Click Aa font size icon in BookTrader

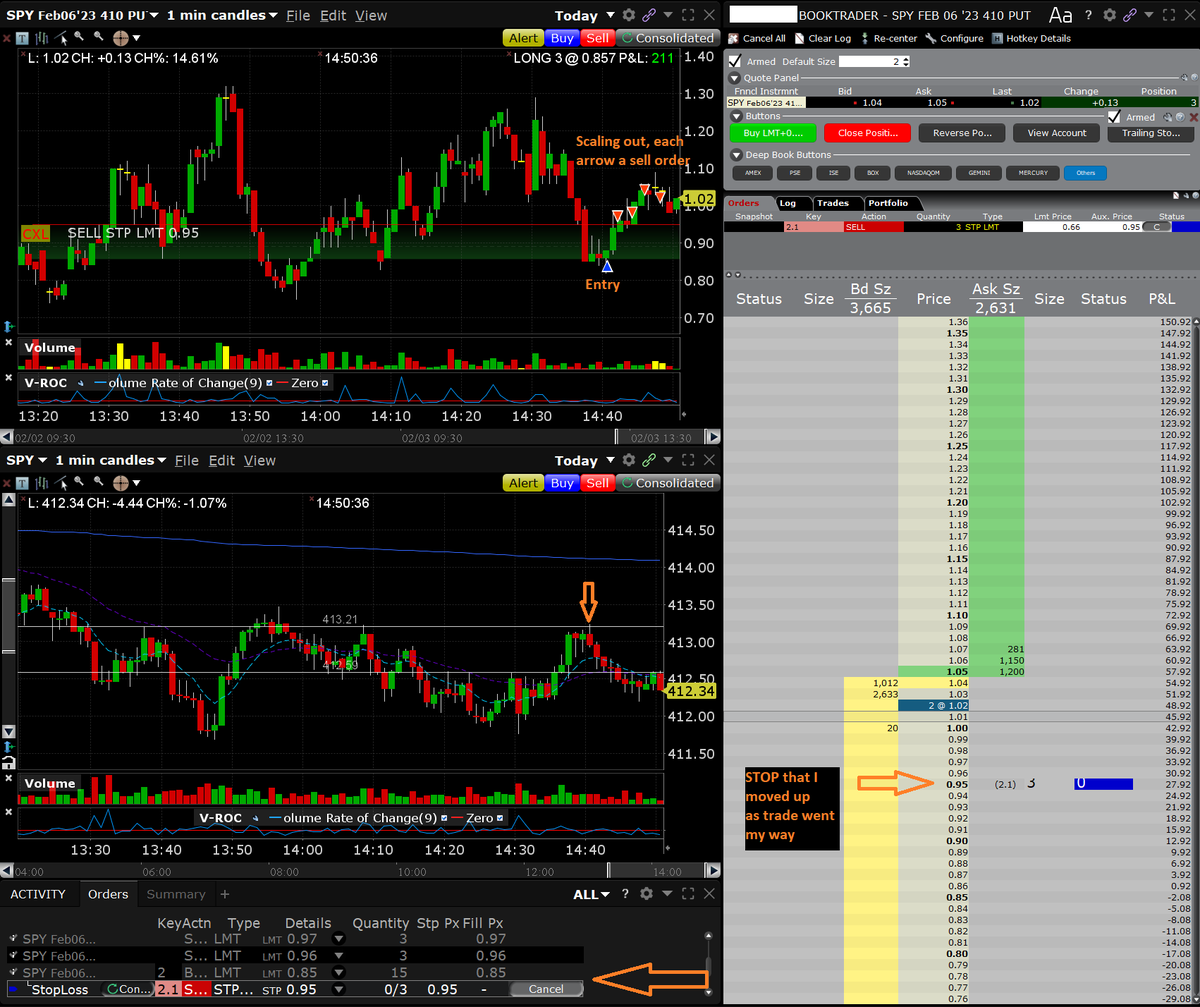[1061, 15]
